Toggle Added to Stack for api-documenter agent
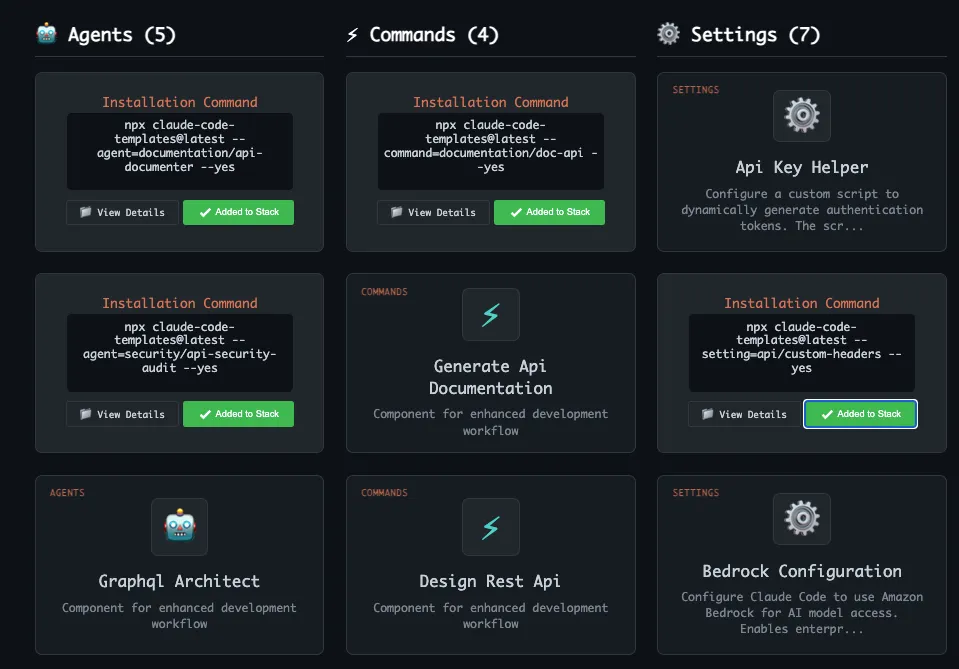 point(238,212)
